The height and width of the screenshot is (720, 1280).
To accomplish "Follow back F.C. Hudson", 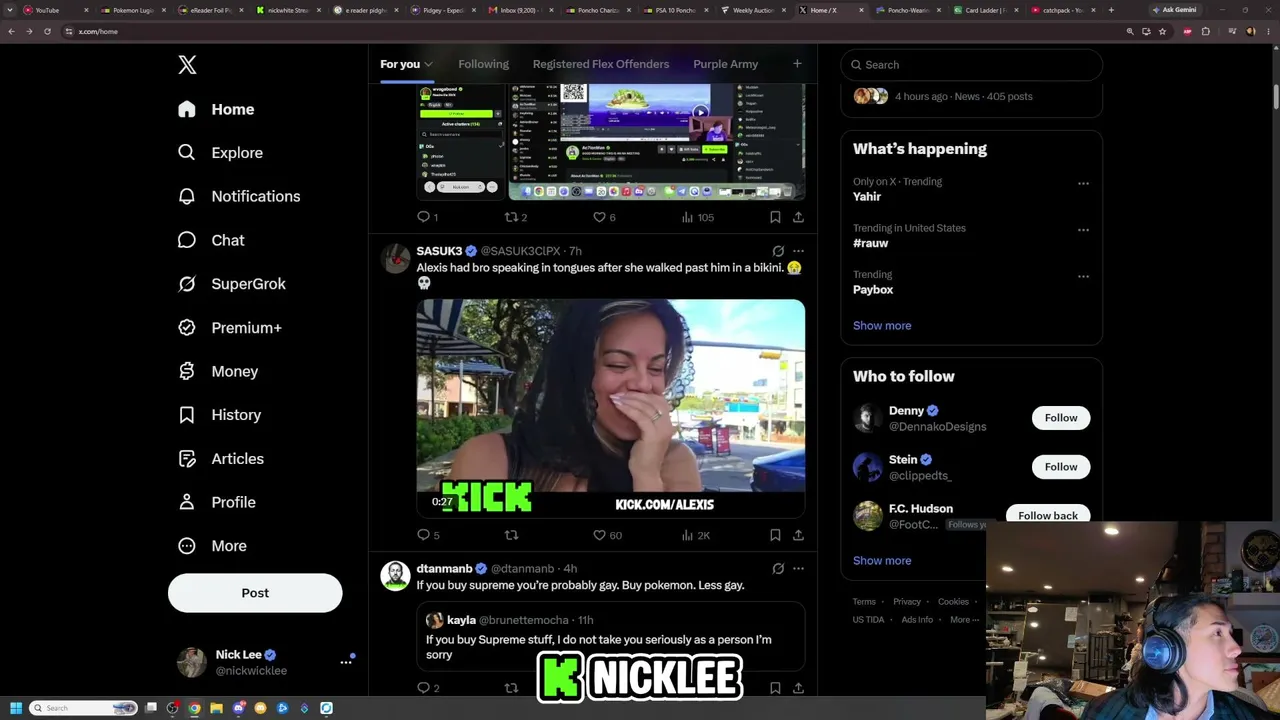I will 1048,516.
